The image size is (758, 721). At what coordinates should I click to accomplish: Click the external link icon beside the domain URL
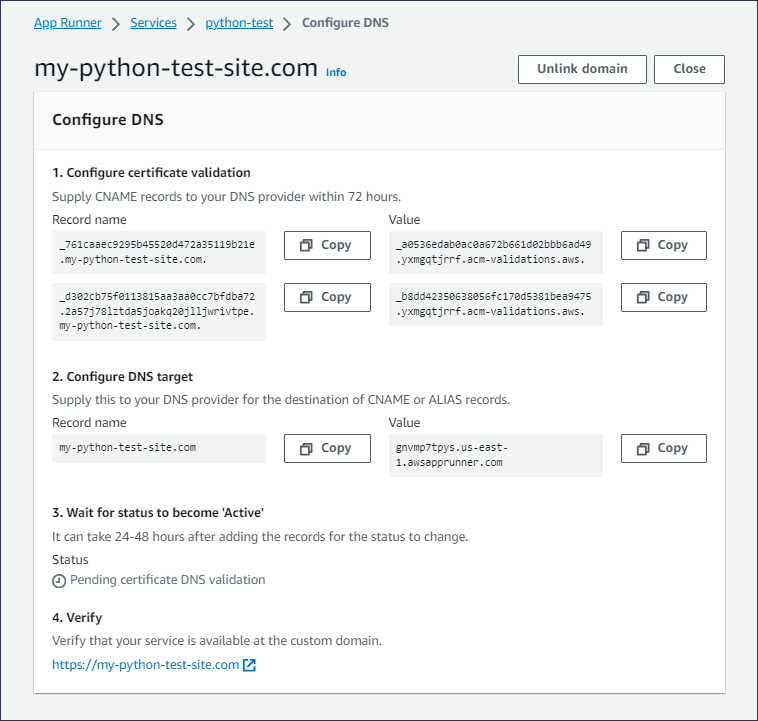250,665
